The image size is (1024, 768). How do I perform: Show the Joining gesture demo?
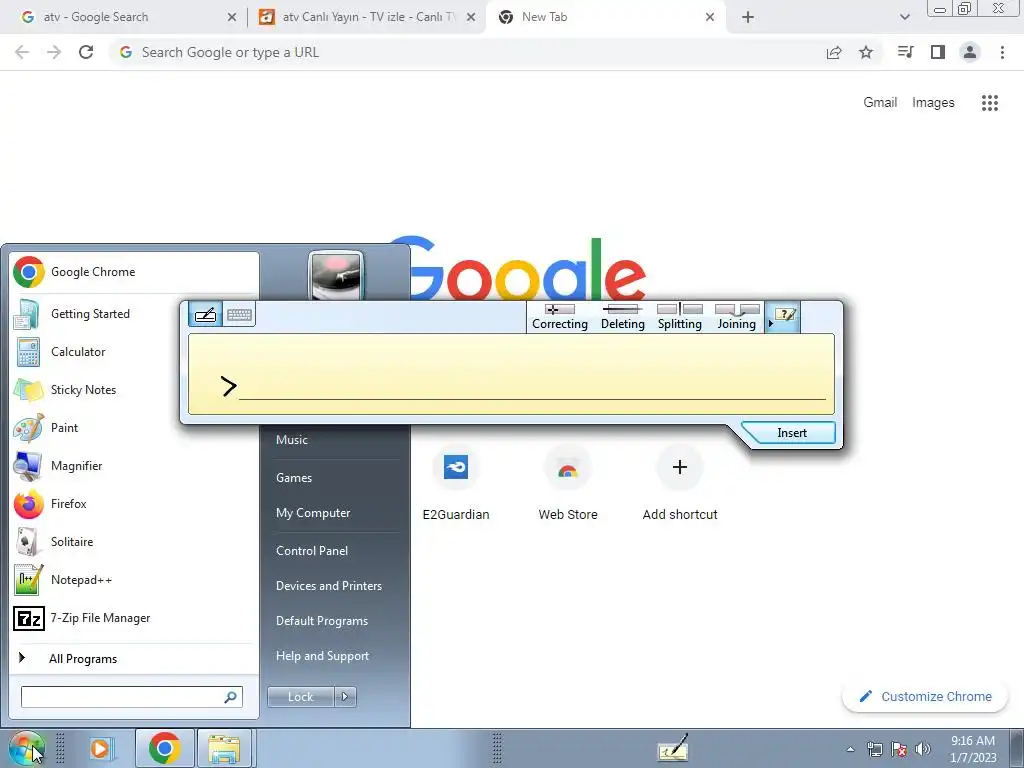tap(737, 317)
